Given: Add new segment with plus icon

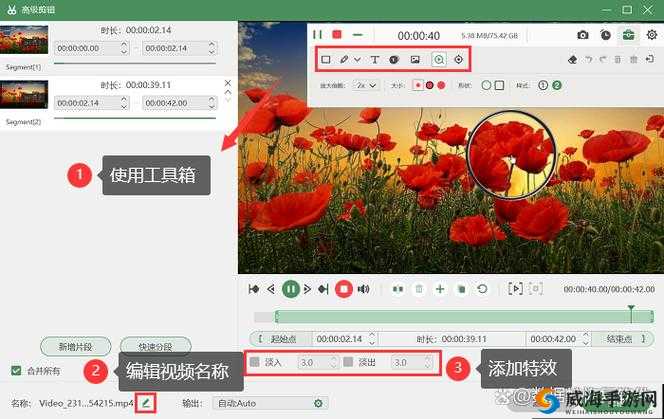Looking at the screenshot, I should [440, 289].
